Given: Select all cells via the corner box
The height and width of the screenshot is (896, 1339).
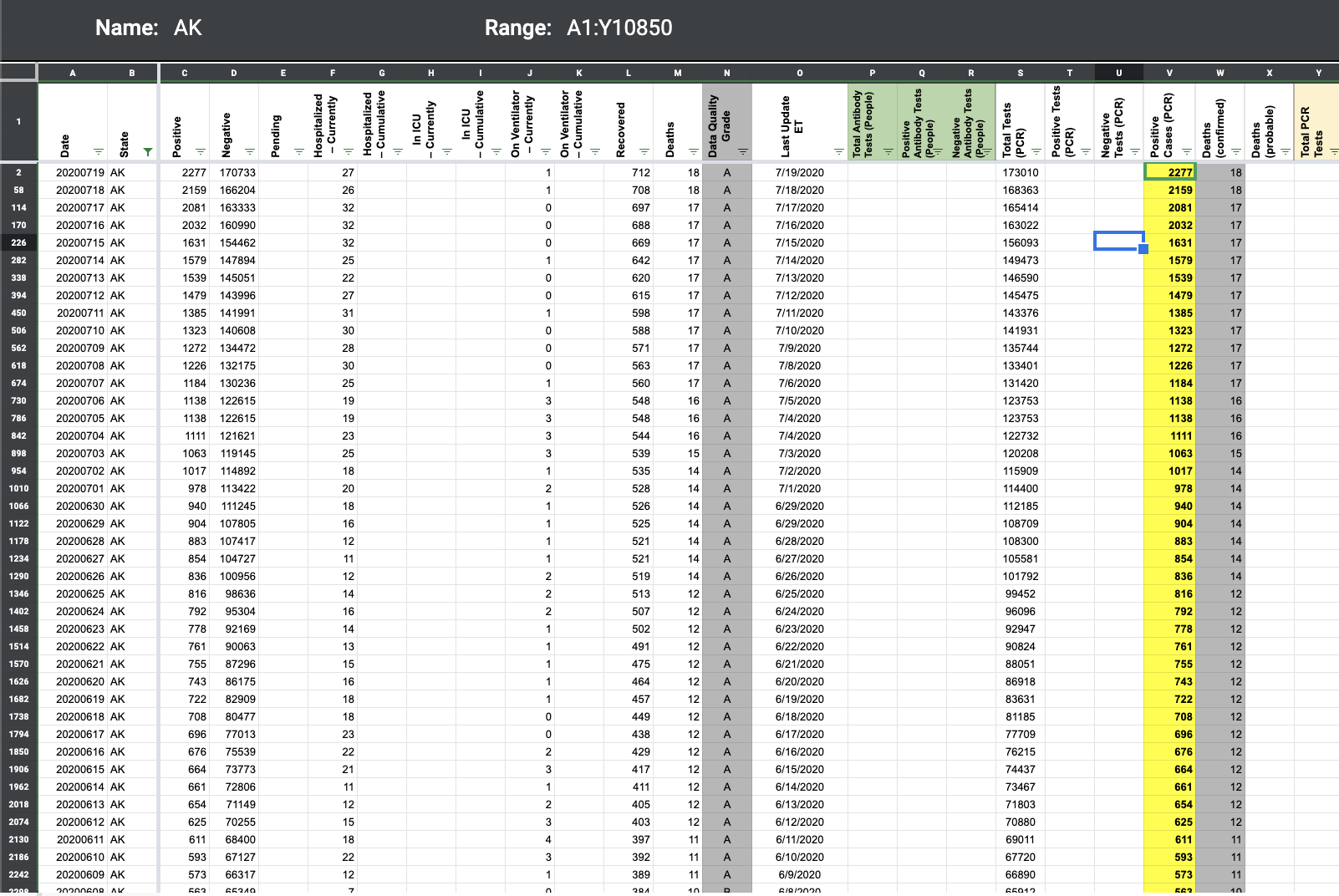Looking at the screenshot, I should click(18, 73).
